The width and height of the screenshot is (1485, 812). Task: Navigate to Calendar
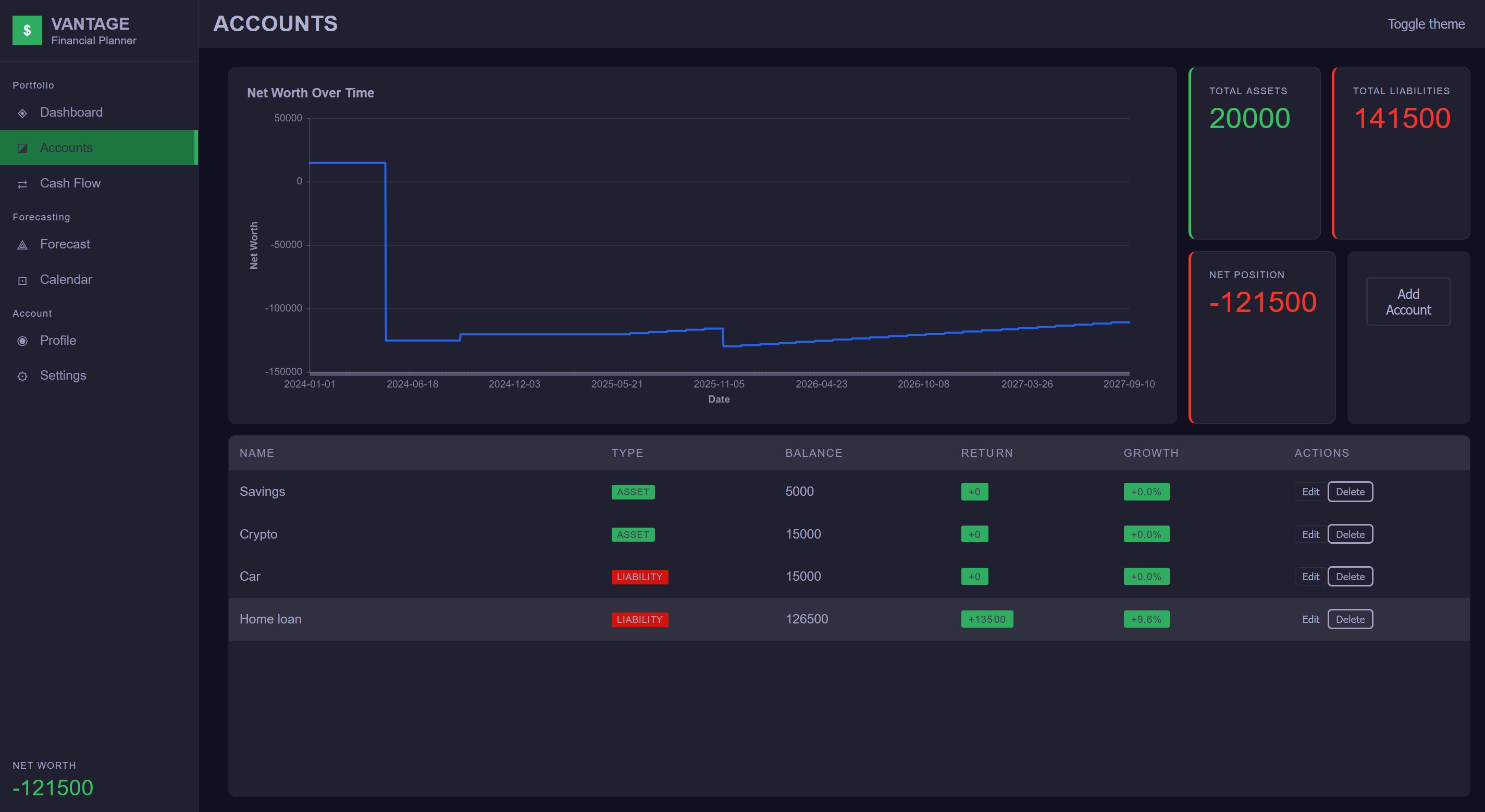(x=99, y=280)
